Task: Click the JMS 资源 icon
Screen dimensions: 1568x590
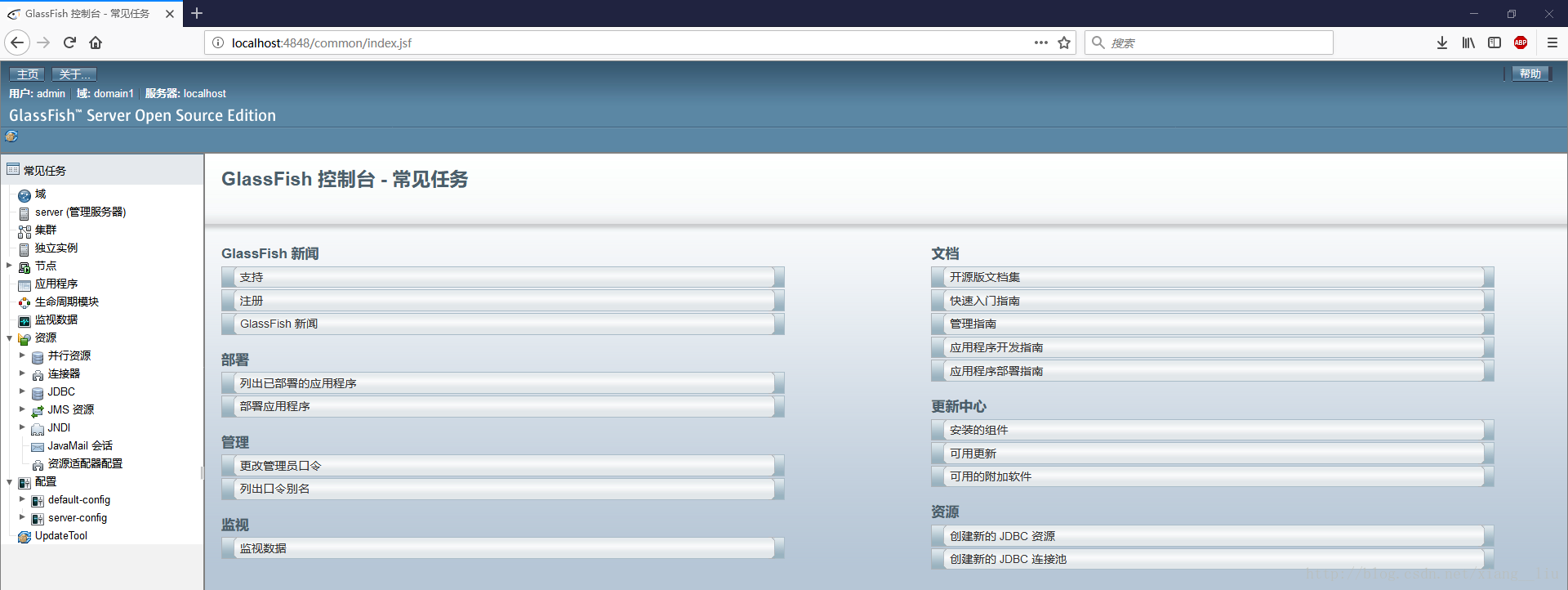Action: [x=38, y=411]
